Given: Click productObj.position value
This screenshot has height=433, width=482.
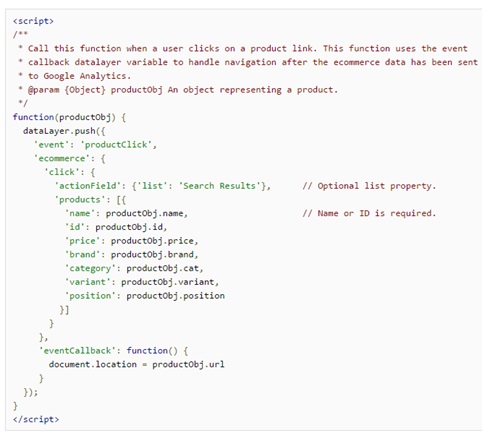Looking at the screenshot, I should 175,296.
